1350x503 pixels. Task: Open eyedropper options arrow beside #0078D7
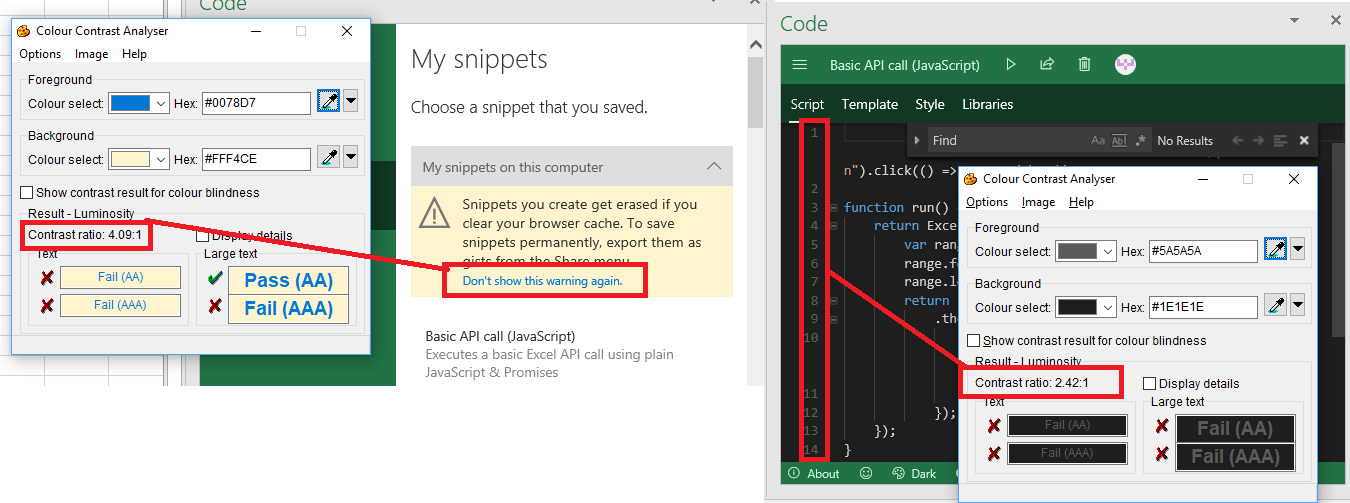coord(351,102)
